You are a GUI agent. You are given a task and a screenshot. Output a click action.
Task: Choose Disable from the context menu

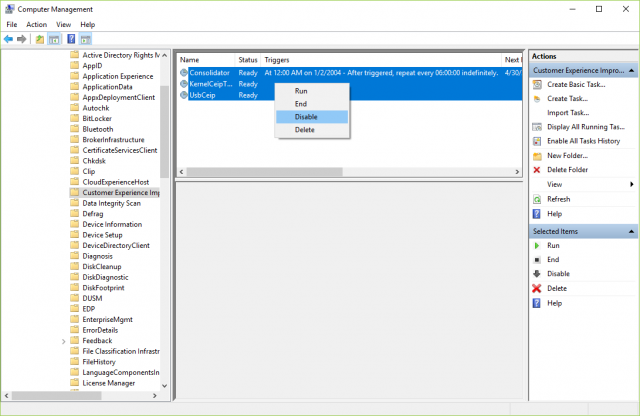[306, 117]
